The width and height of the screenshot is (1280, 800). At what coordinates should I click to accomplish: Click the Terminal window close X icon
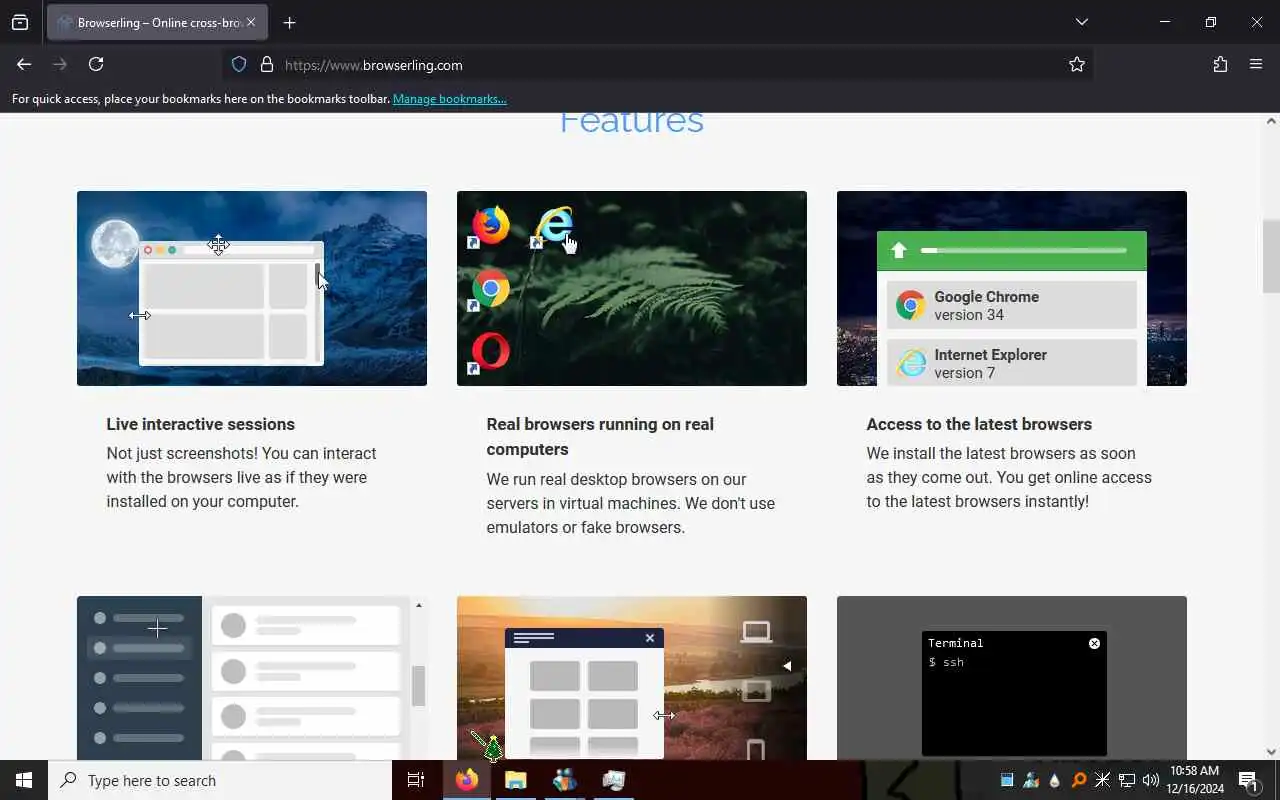click(x=1094, y=643)
